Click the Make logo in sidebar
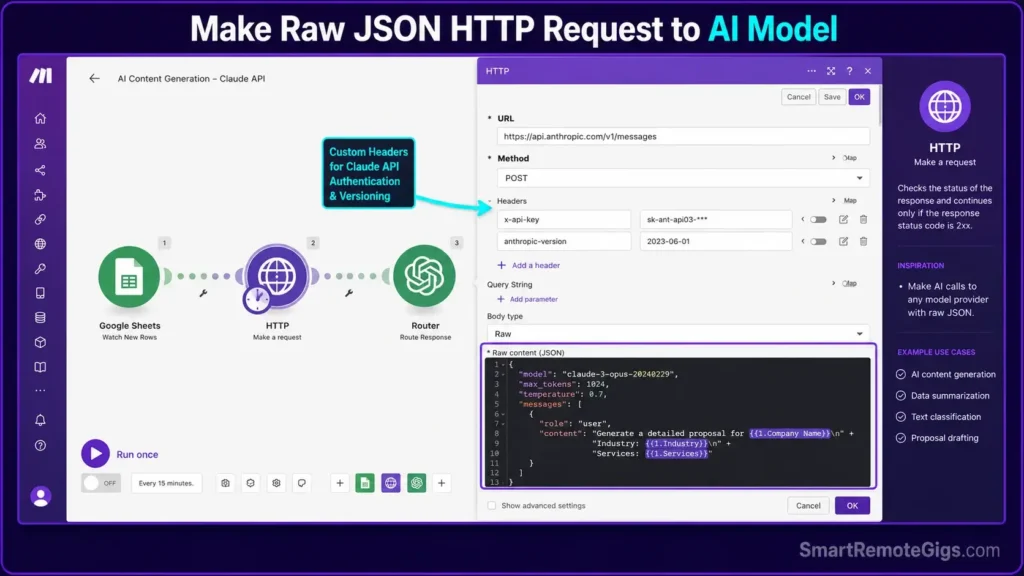Image resolution: width=1024 pixels, height=576 pixels. coord(40,76)
